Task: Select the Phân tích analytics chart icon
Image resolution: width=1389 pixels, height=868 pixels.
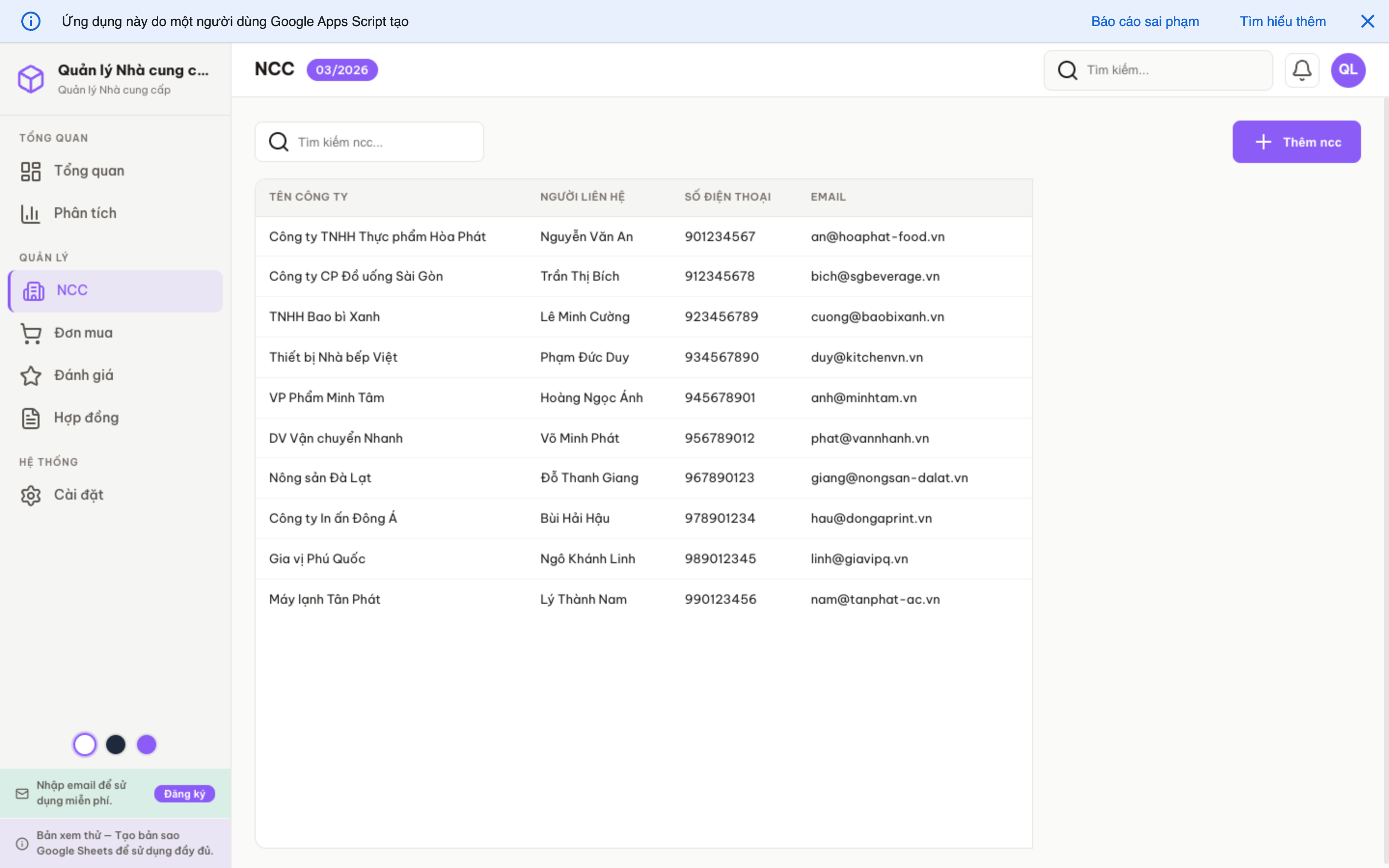Action: click(30, 213)
